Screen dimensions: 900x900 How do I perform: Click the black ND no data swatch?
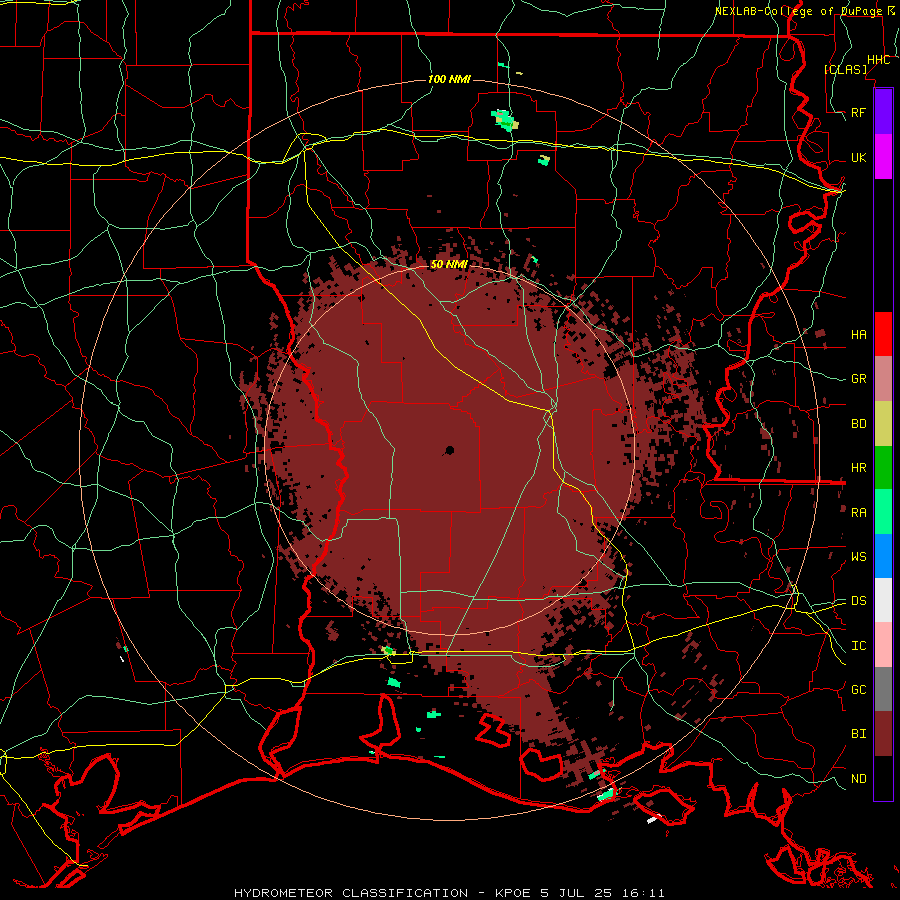click(883, 778)
